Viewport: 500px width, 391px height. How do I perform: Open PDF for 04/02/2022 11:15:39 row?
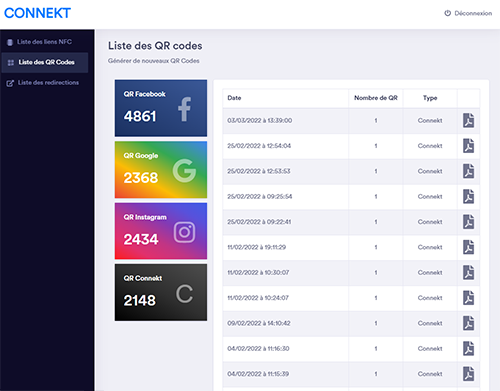(x=468, y=374)
